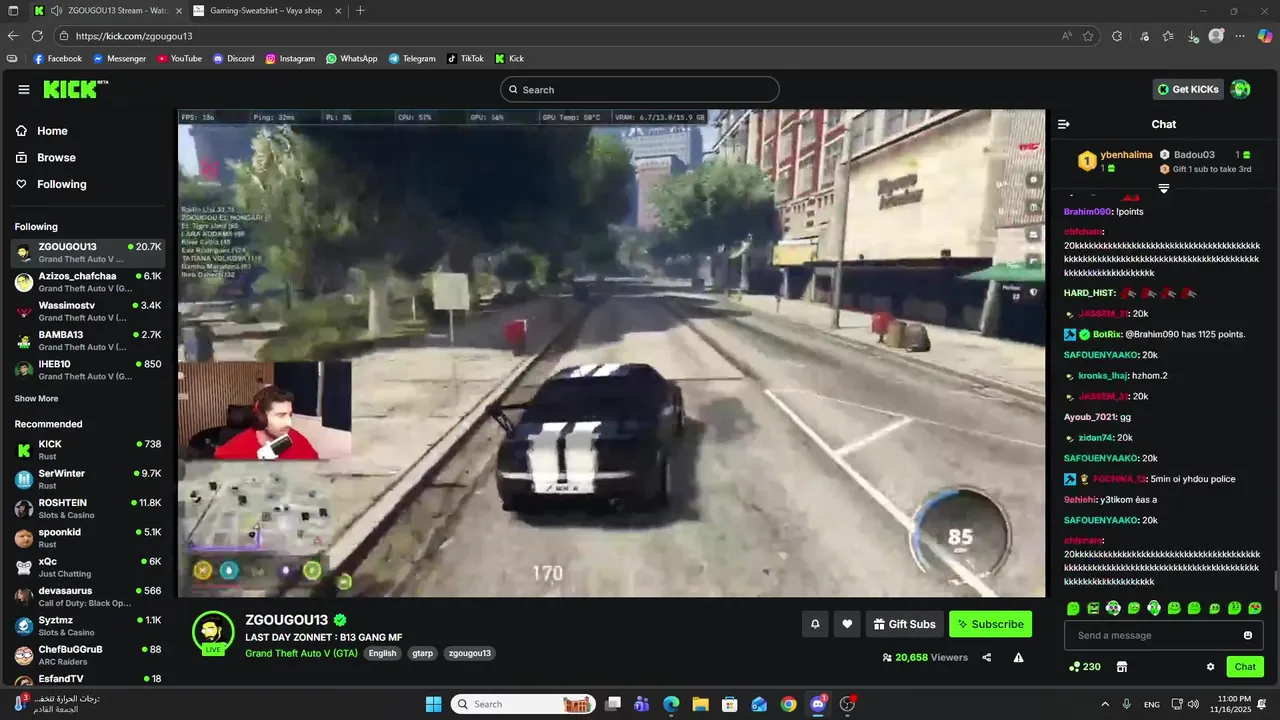
Task: Click the 230 channel points balance
Action: click(1084, 667)
